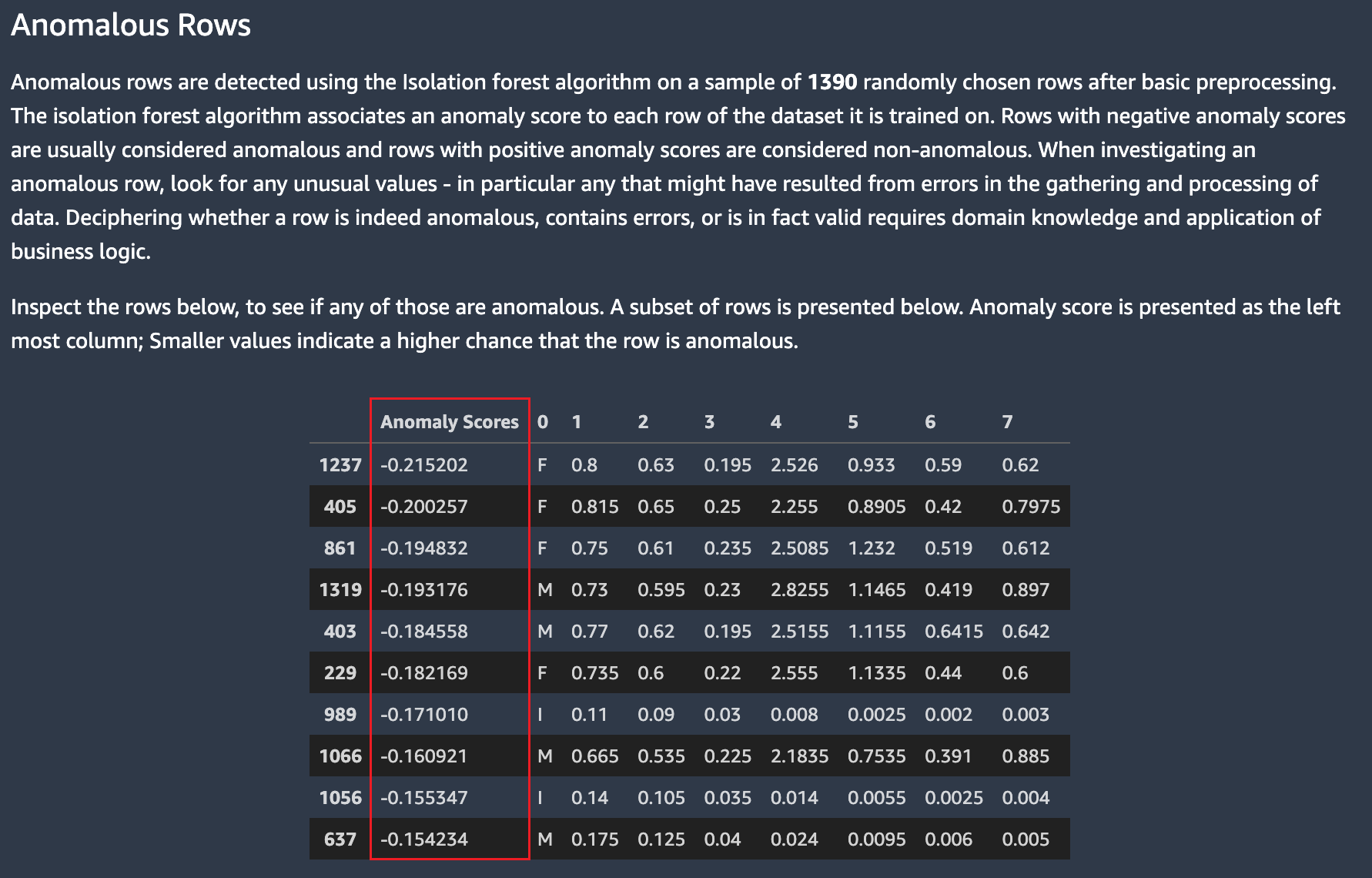Screen dimensions: 1372x878
Task: Click the Anomalous Rows heading
Action: (131, 25)
